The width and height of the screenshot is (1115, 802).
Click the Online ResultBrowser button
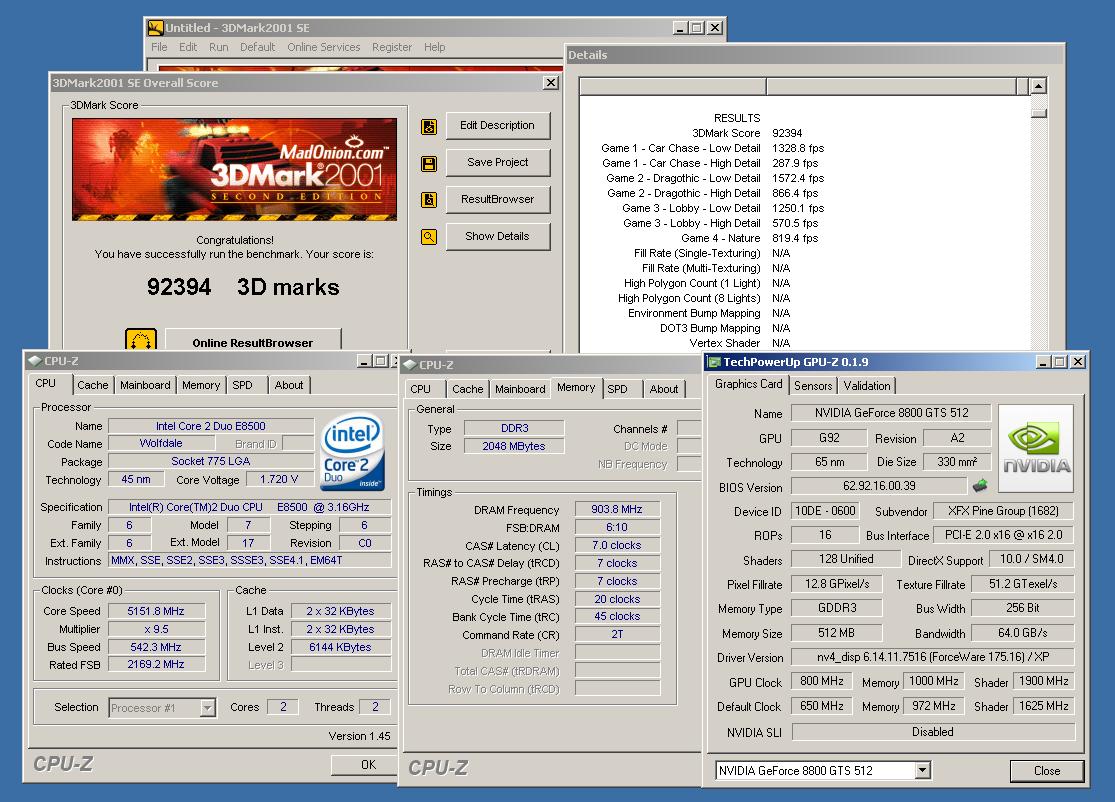click(x=252, y=340)
